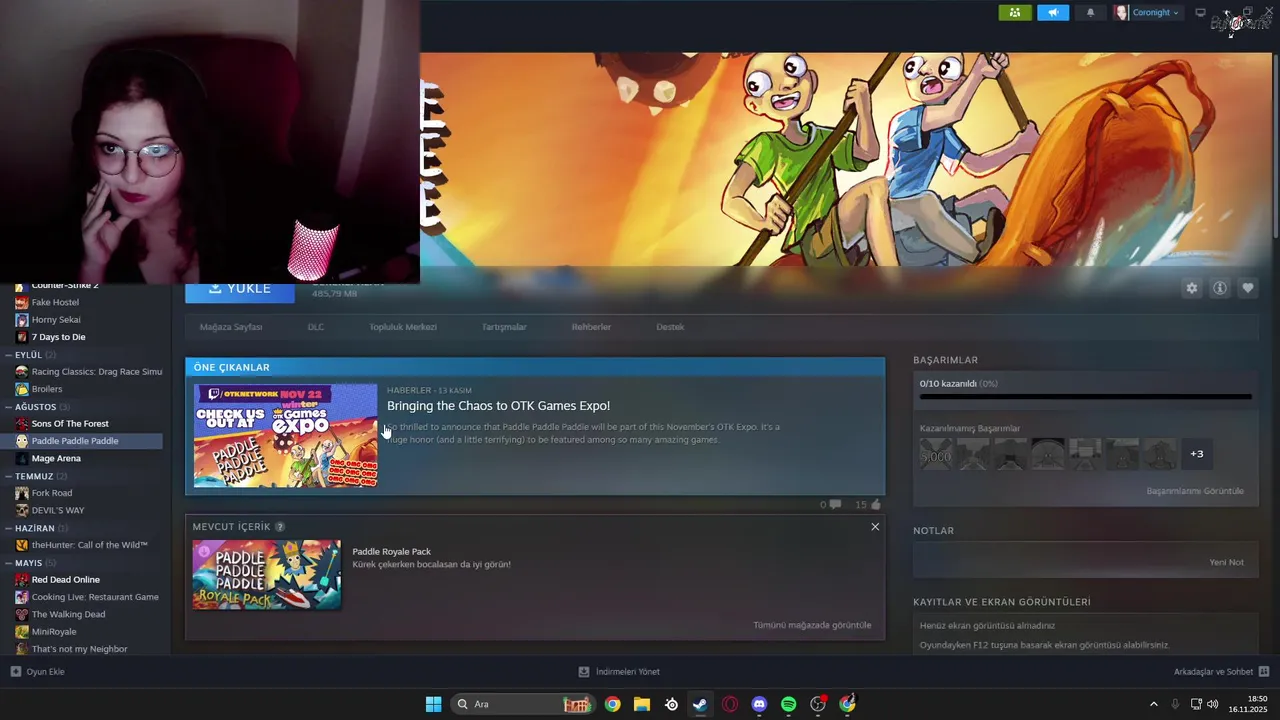Open game settings gear icon
Image resolution: width=1280 pixels, height=720 pixels.
point(1191,288)
